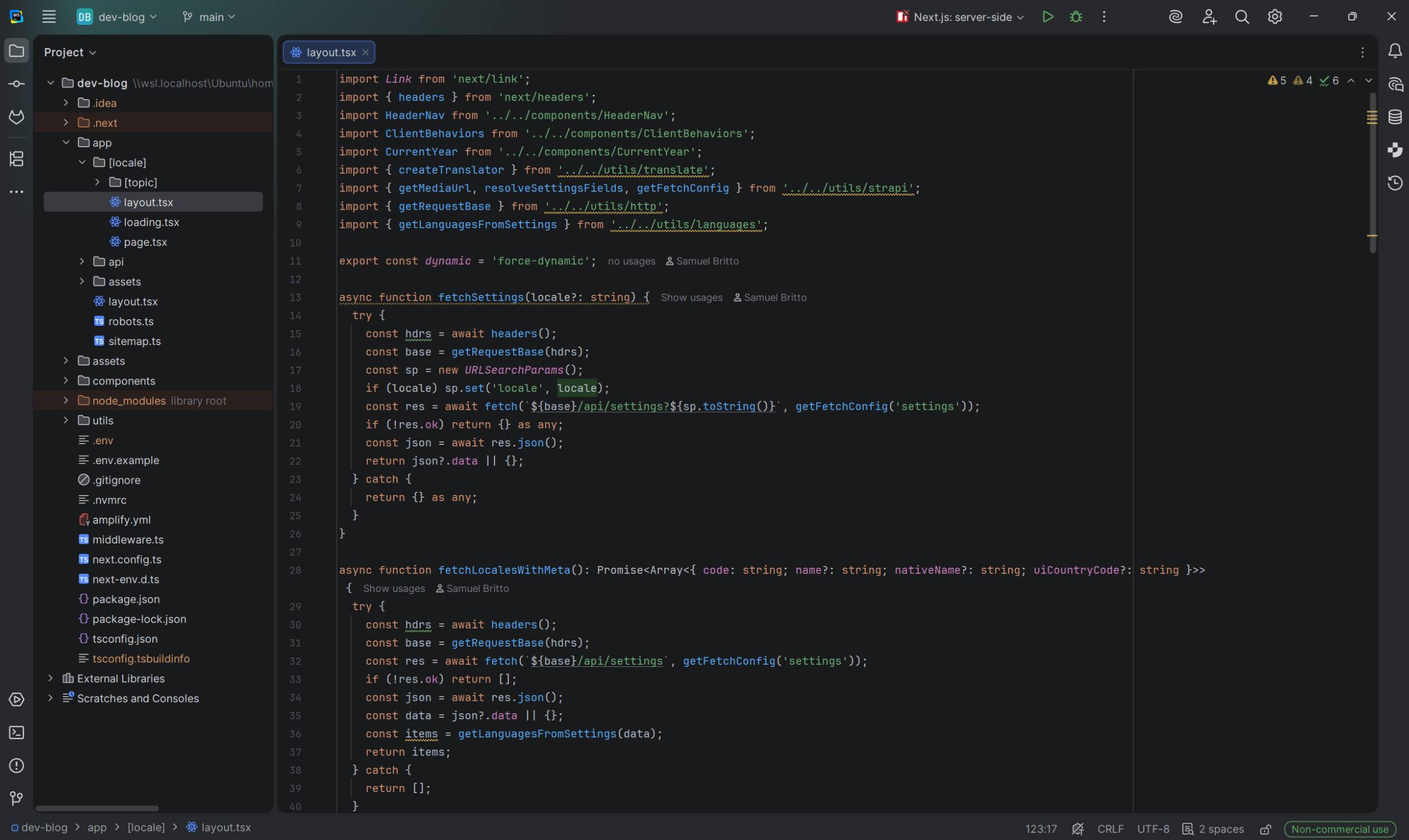Expand the utils folder
1409x840 pixels.
[65, 421]
